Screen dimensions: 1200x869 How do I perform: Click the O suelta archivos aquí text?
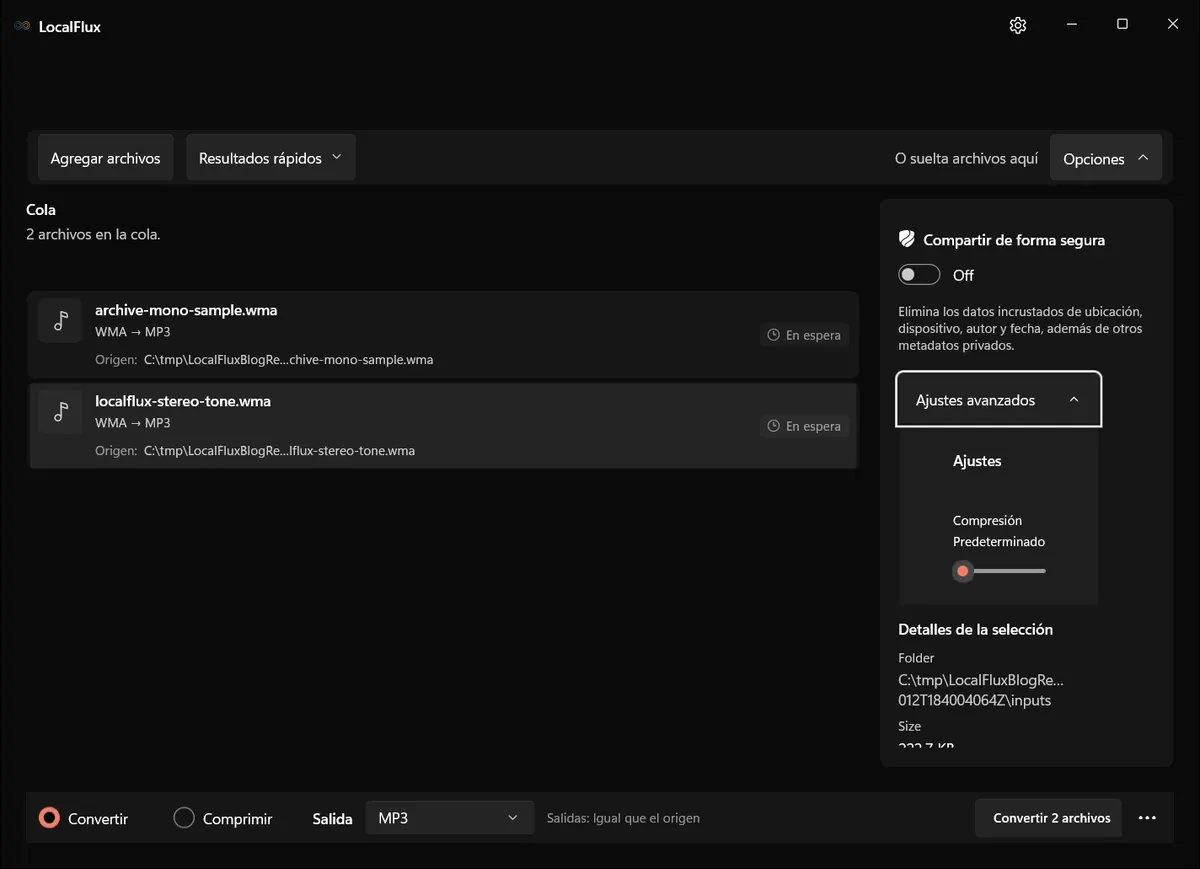click(x=967, y=159)
